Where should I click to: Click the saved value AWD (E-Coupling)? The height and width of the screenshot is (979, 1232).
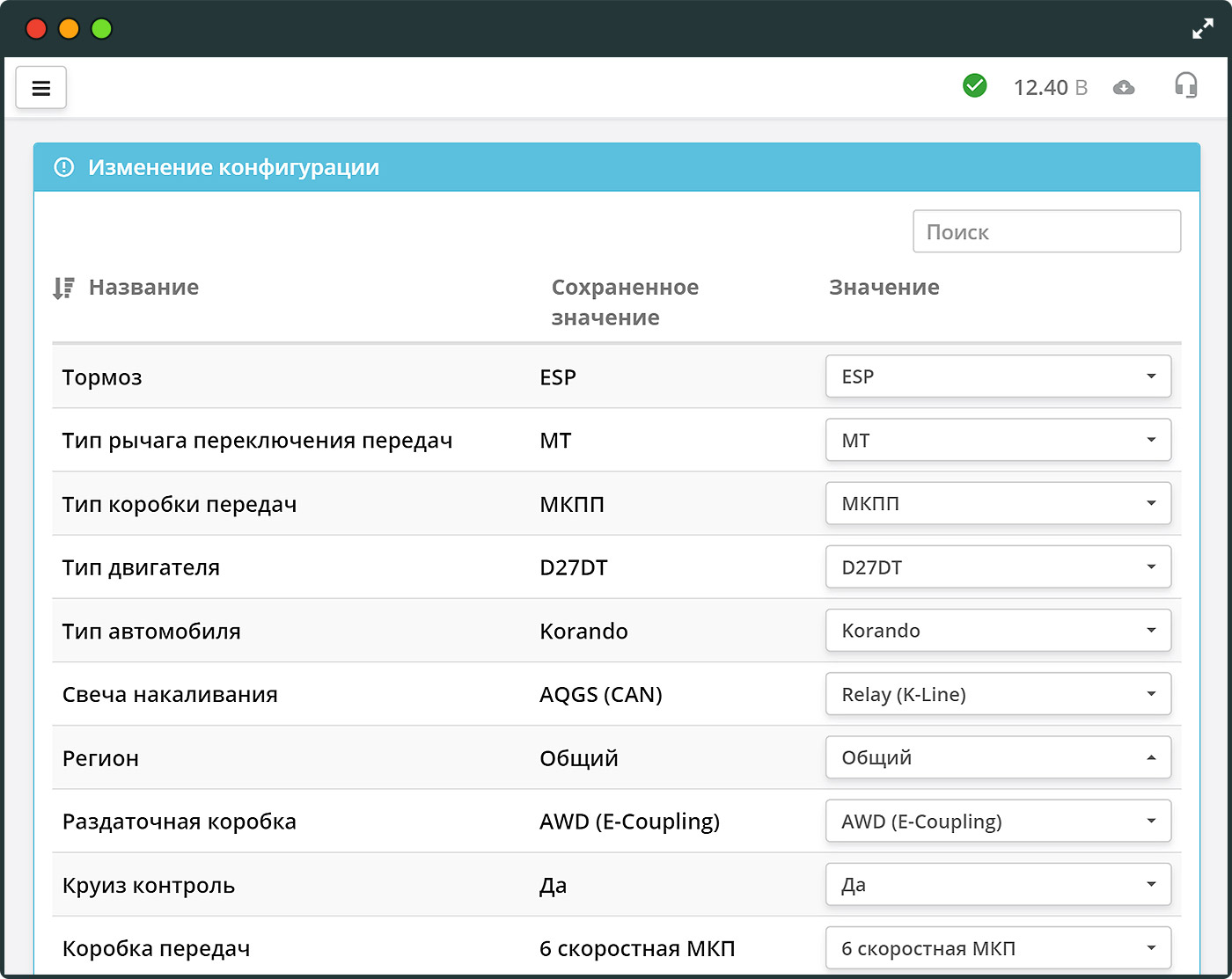click(x=630, y=822)
